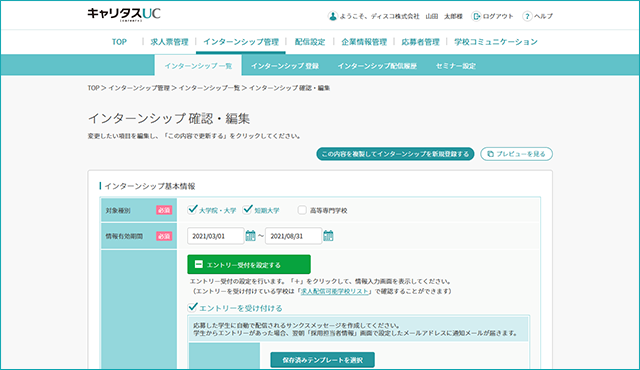The height and width of the screenshot is (370, 640).
Task: Click the 情報有効期間 row label
Action: pyautogui.click(x=124, y=236)
